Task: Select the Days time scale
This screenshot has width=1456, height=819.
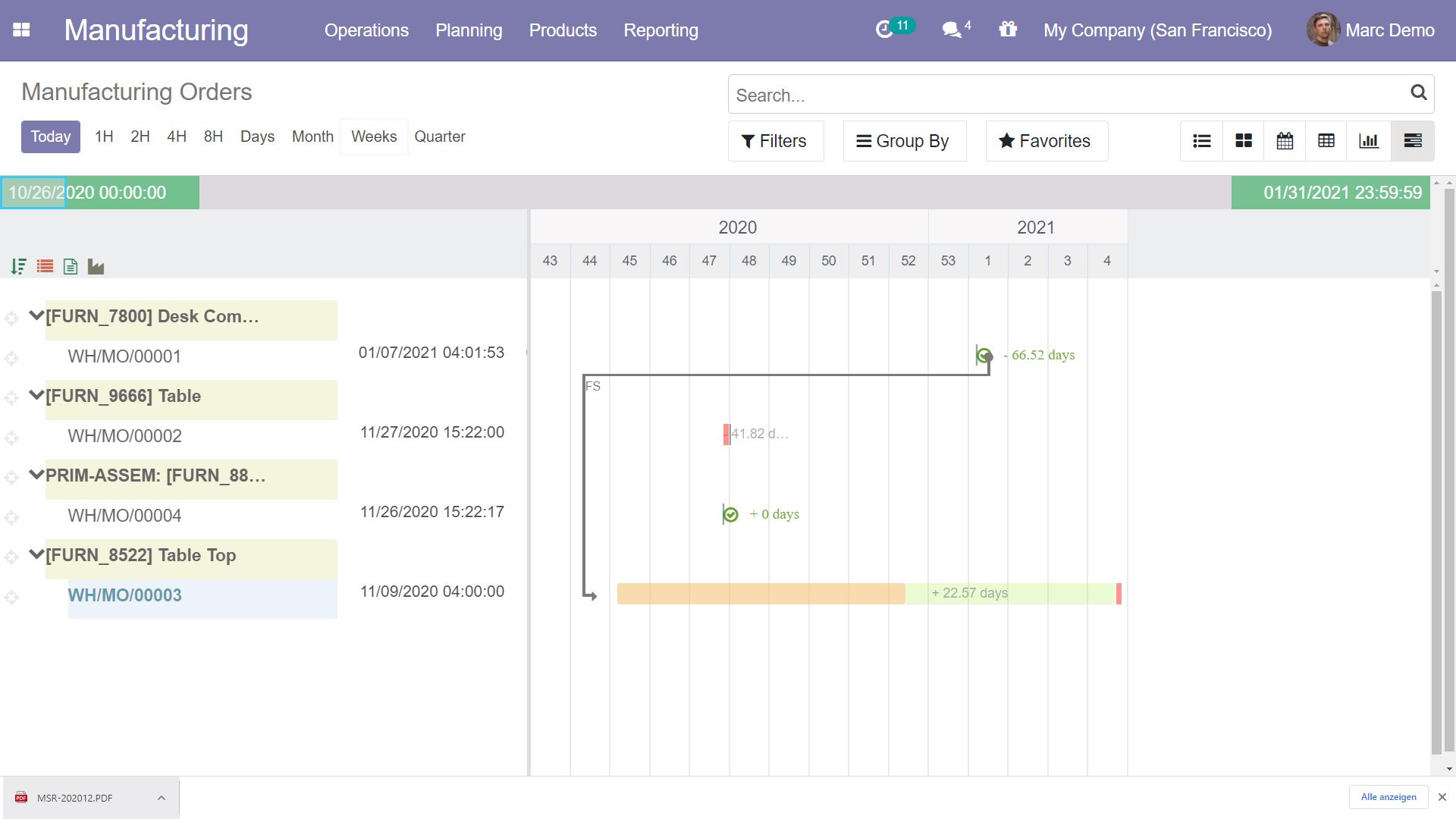Action: tap(257, 136)
